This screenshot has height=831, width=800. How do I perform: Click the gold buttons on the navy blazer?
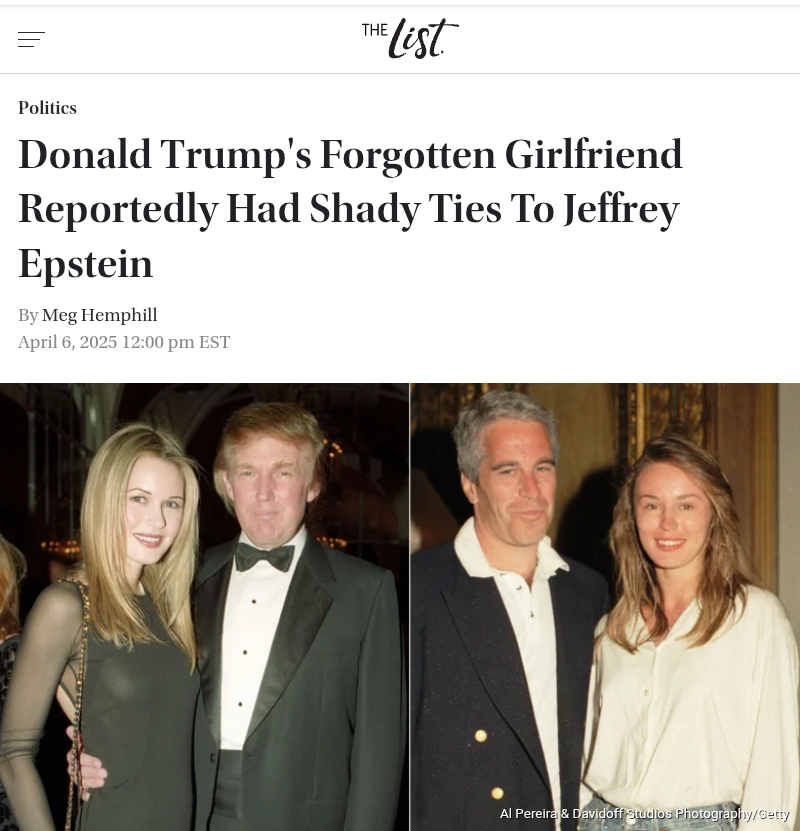click(x=488, y=764)
